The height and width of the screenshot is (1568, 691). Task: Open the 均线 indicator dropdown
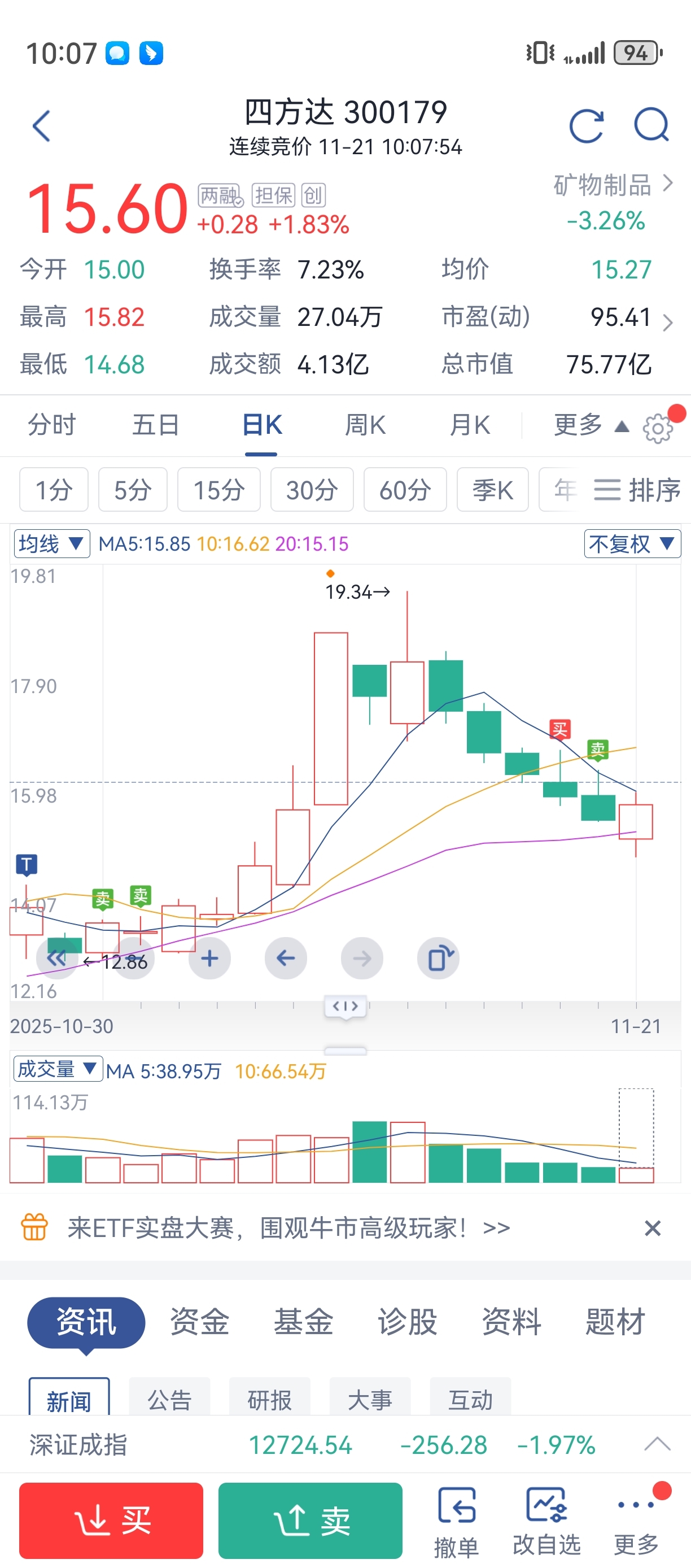(52, 543)
